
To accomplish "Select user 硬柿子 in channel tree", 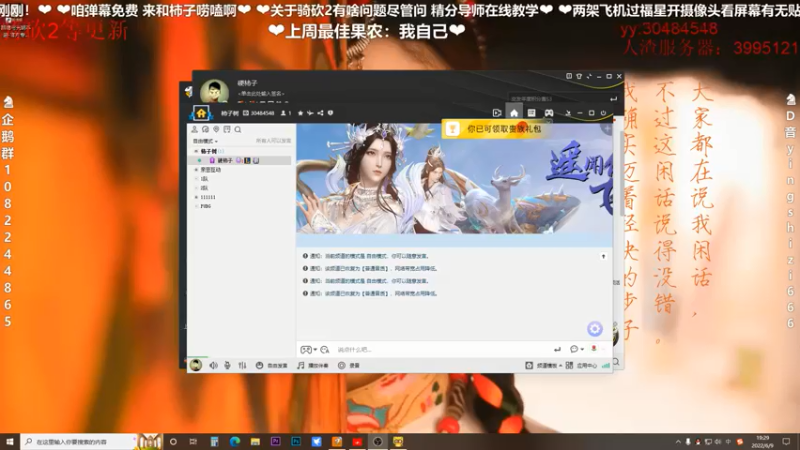I will click(224, 160).
